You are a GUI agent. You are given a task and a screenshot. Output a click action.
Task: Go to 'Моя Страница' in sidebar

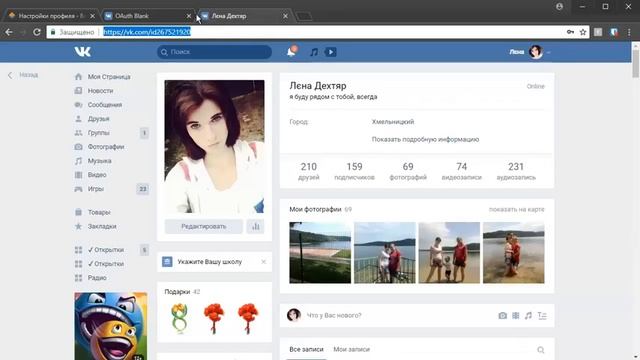[109, 77]
